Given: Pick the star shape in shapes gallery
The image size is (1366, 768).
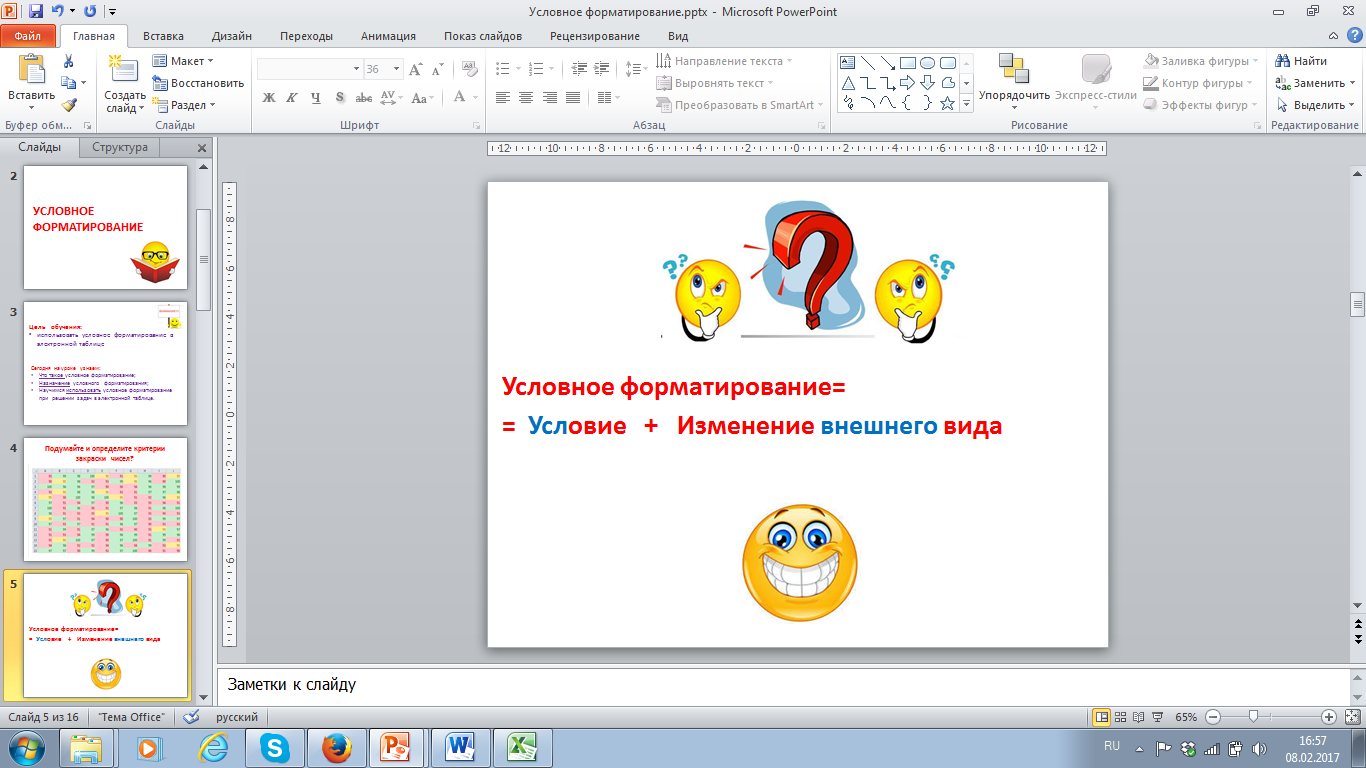Looking at the screenshot, I should [x=947, y=103].
